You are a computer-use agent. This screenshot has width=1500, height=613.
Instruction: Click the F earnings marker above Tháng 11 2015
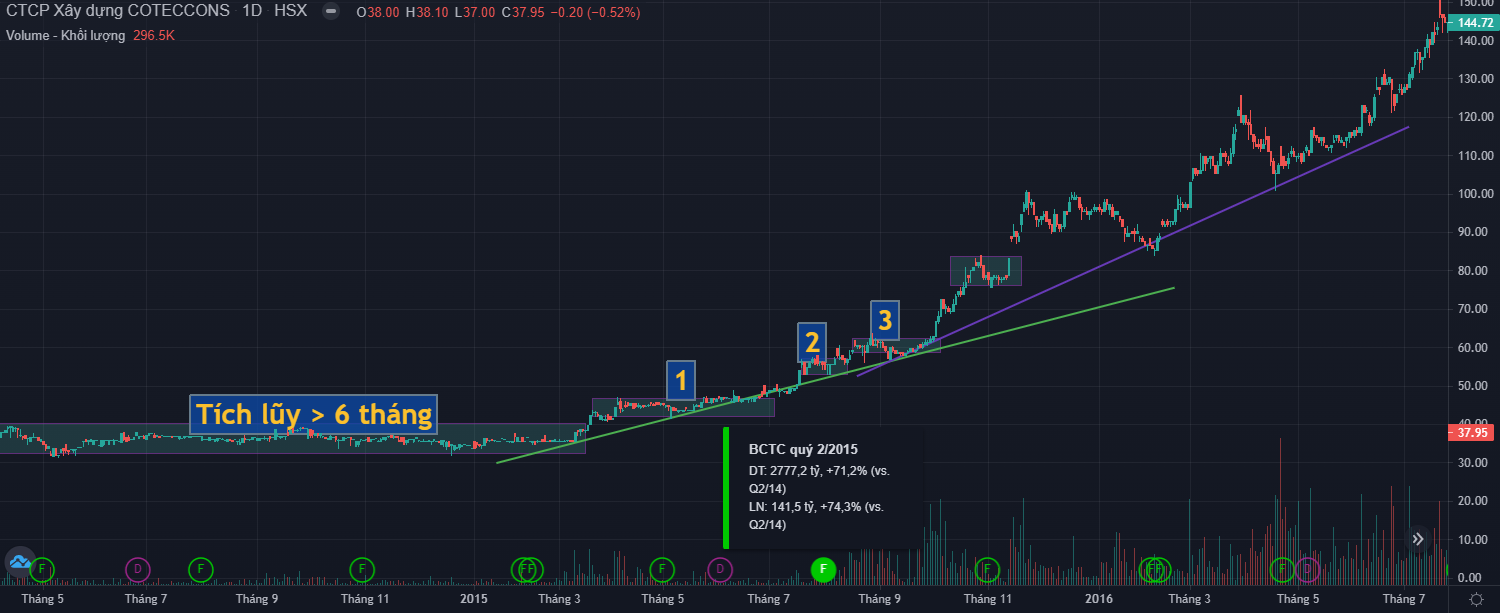987,569
